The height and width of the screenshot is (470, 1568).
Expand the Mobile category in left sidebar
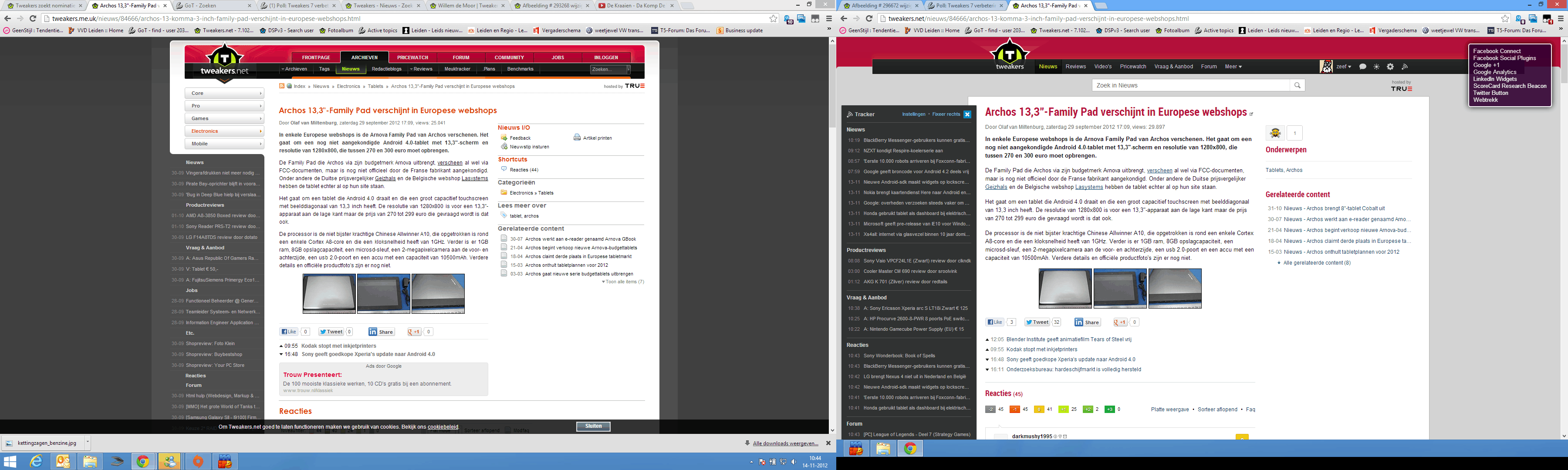tap(225, 144)
